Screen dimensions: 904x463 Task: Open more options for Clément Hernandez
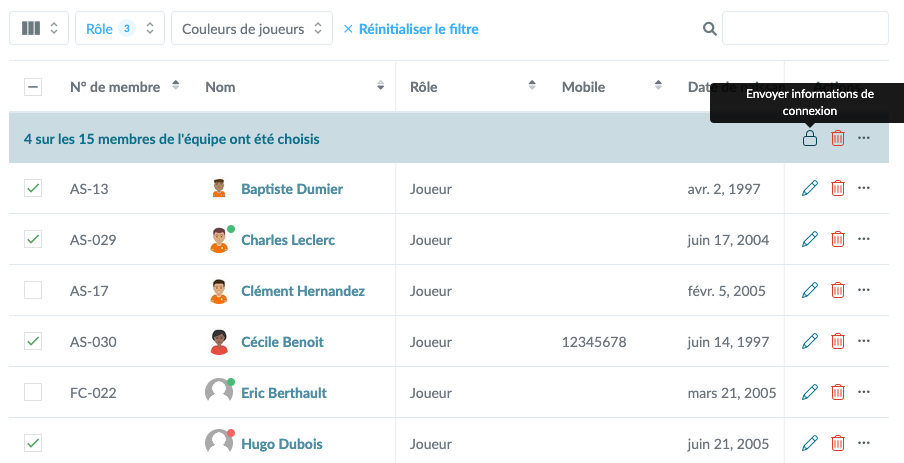pyautogui.click(x=863, y=290)
